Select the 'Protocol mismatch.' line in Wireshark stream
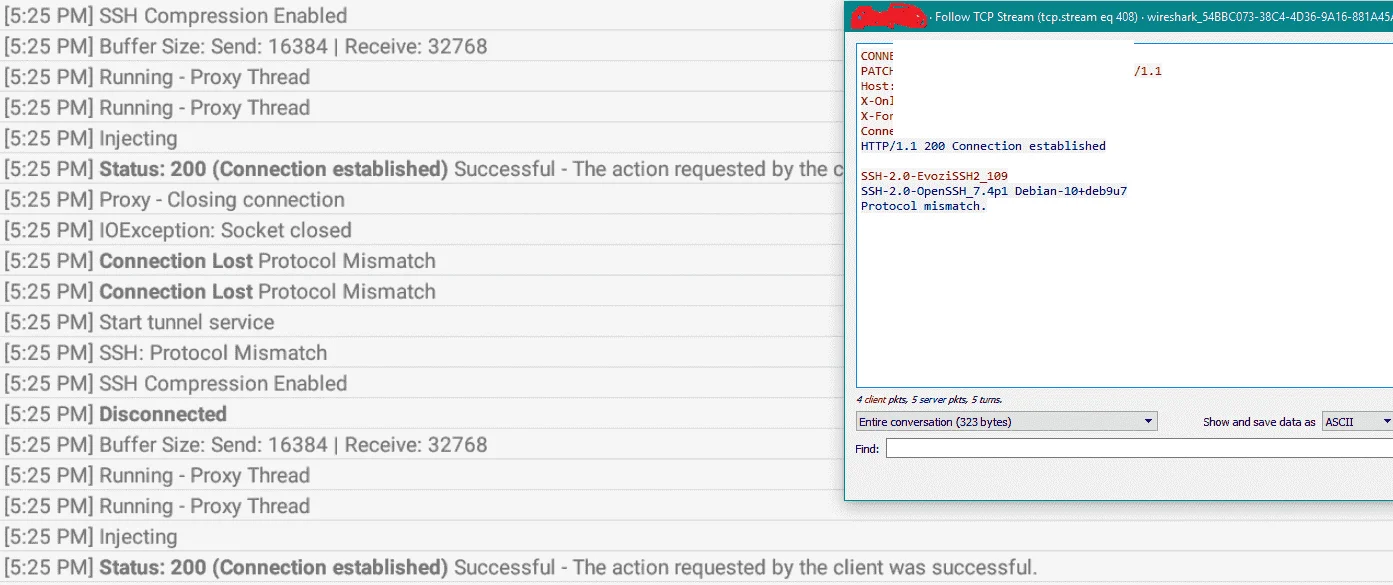Screen dimensions: 1393x585 923,206
